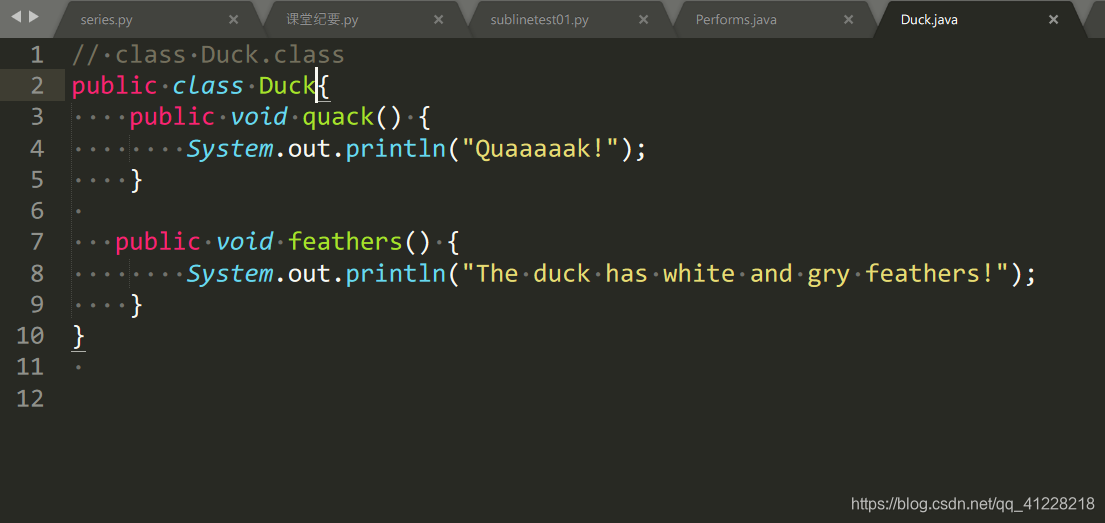The image size is (1105, 523).
Task: Go to previous tab with left arrow
Action: 17,16
